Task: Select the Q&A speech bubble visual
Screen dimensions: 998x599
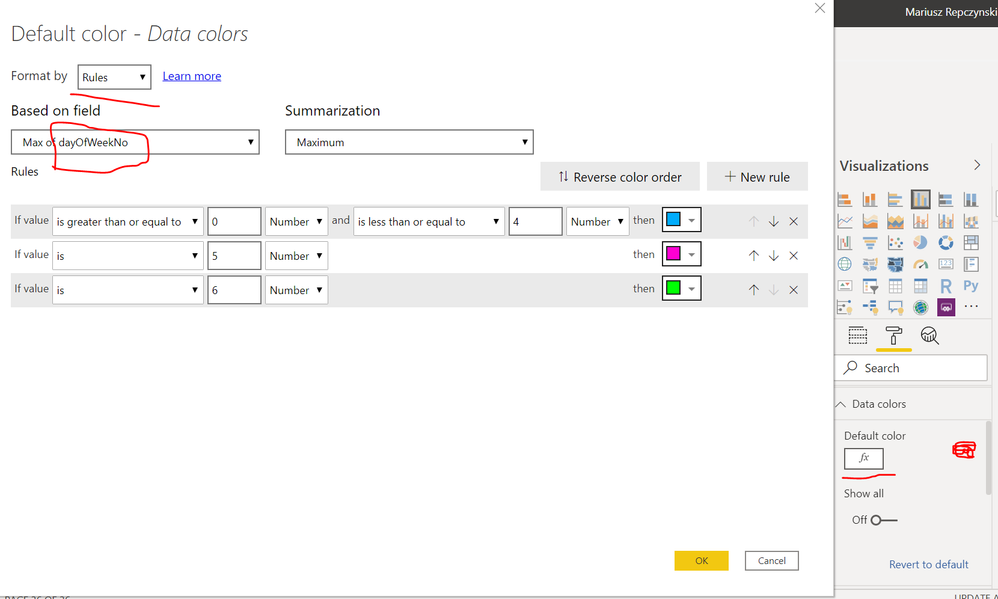Action: click(x=895, y=307)
